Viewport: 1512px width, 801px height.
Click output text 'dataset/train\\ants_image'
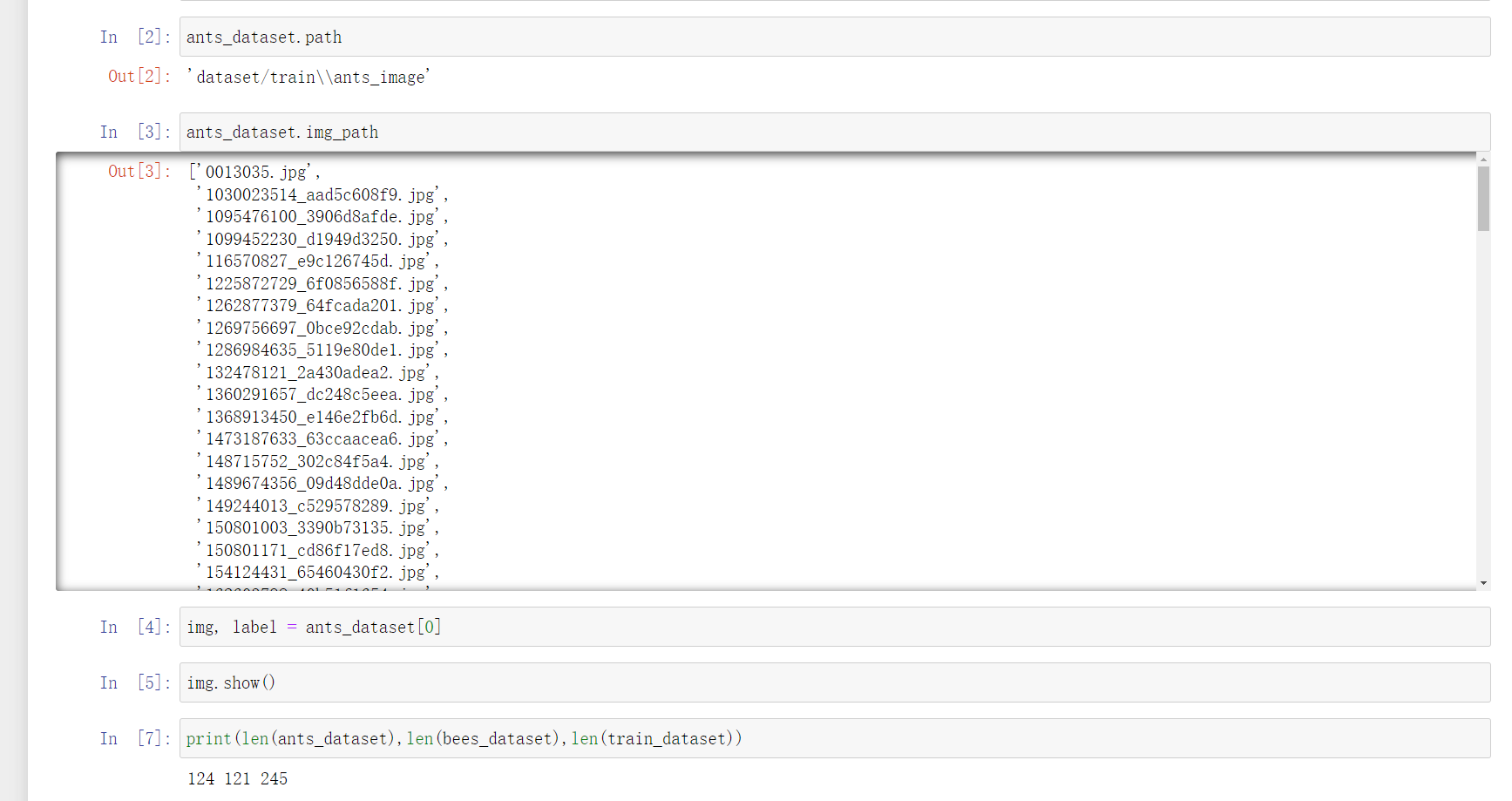tap(309, 77)
